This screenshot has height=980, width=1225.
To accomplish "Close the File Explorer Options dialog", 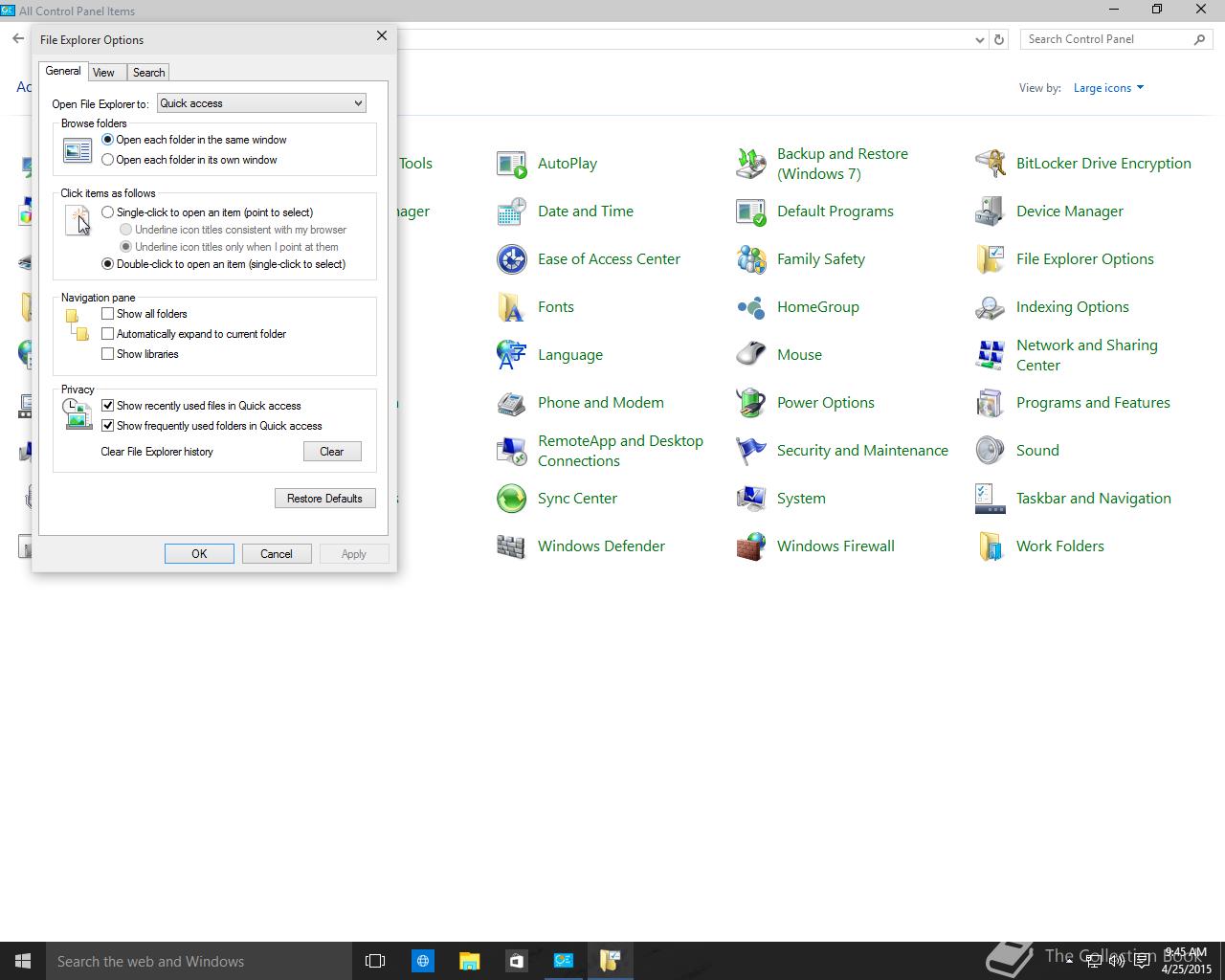I will (382, 35).
